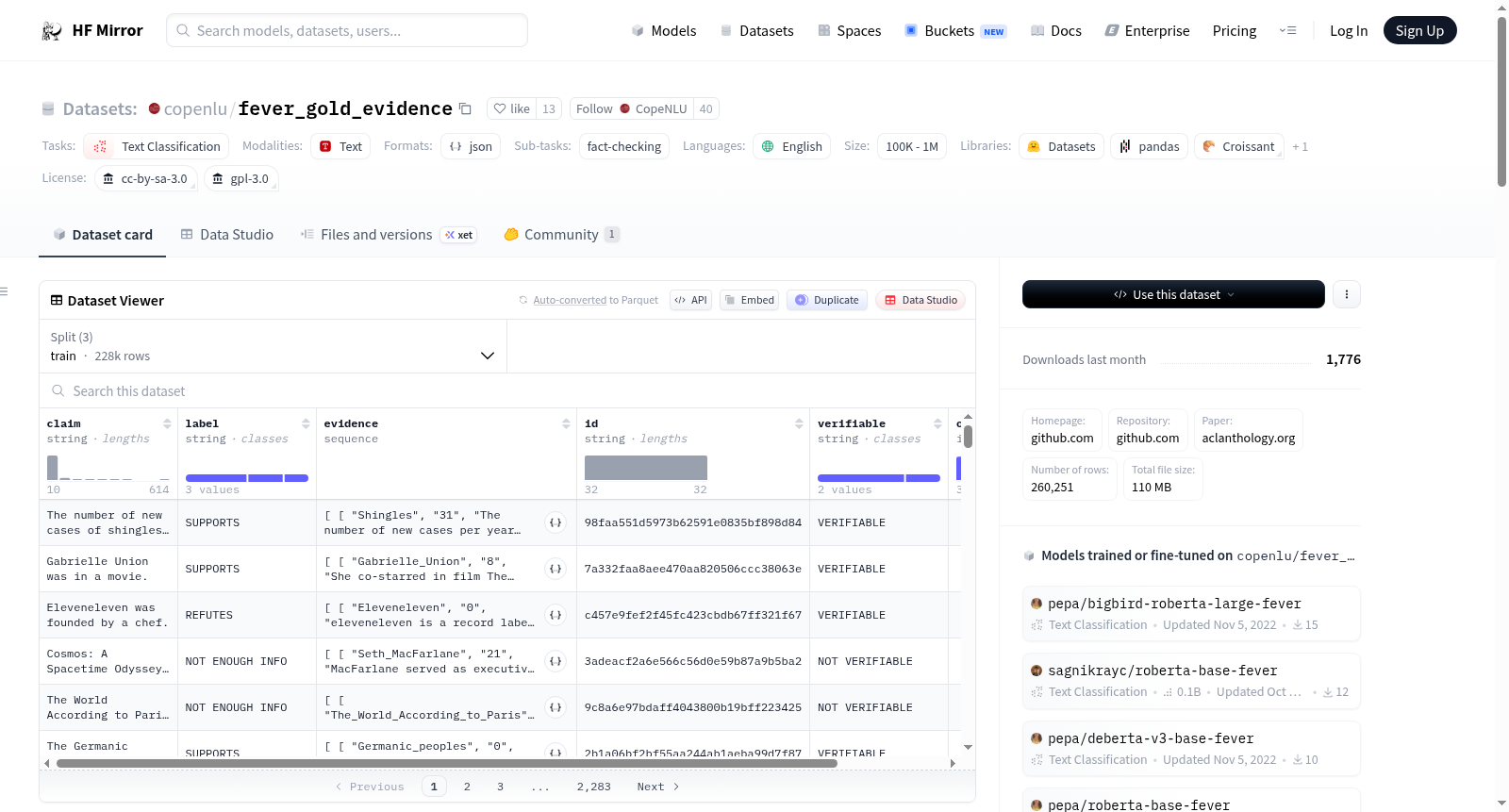Open the cc-by-sa-3.0 license tag
The height and width of the screenshot is (812, 1509).
coord(145,178)
